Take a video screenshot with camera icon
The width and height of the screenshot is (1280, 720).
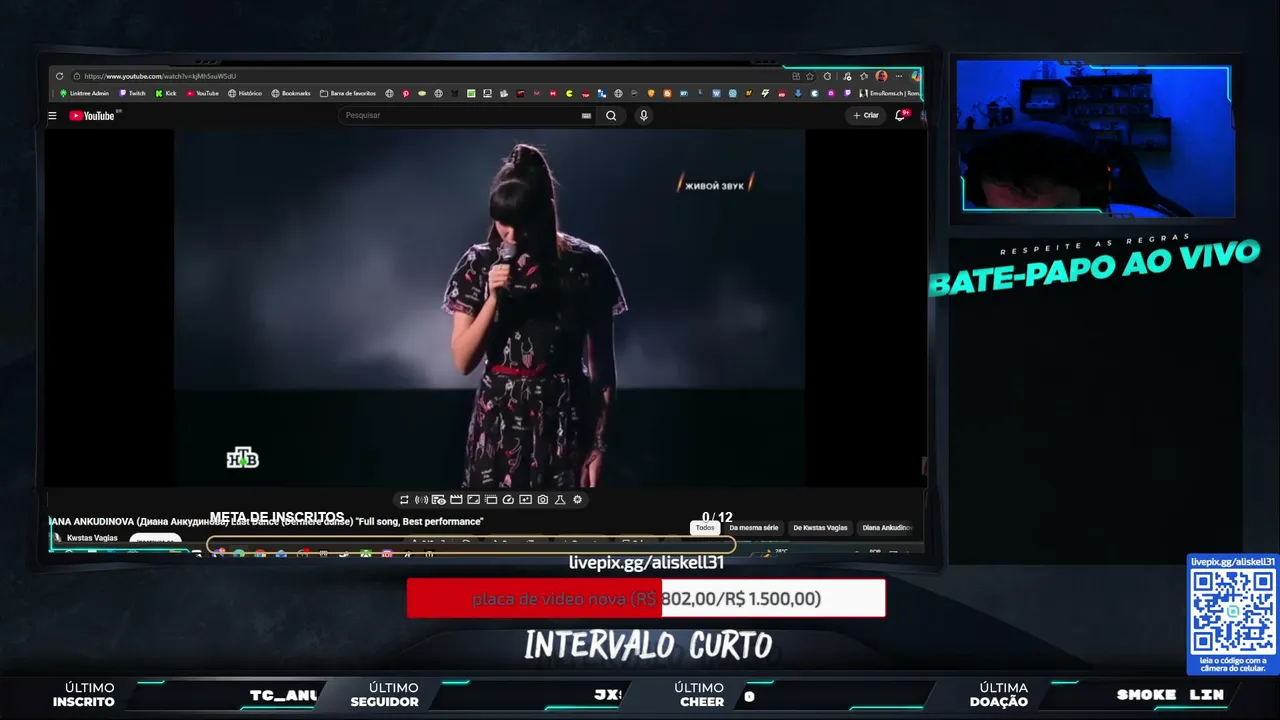click(x=542, y=500)
